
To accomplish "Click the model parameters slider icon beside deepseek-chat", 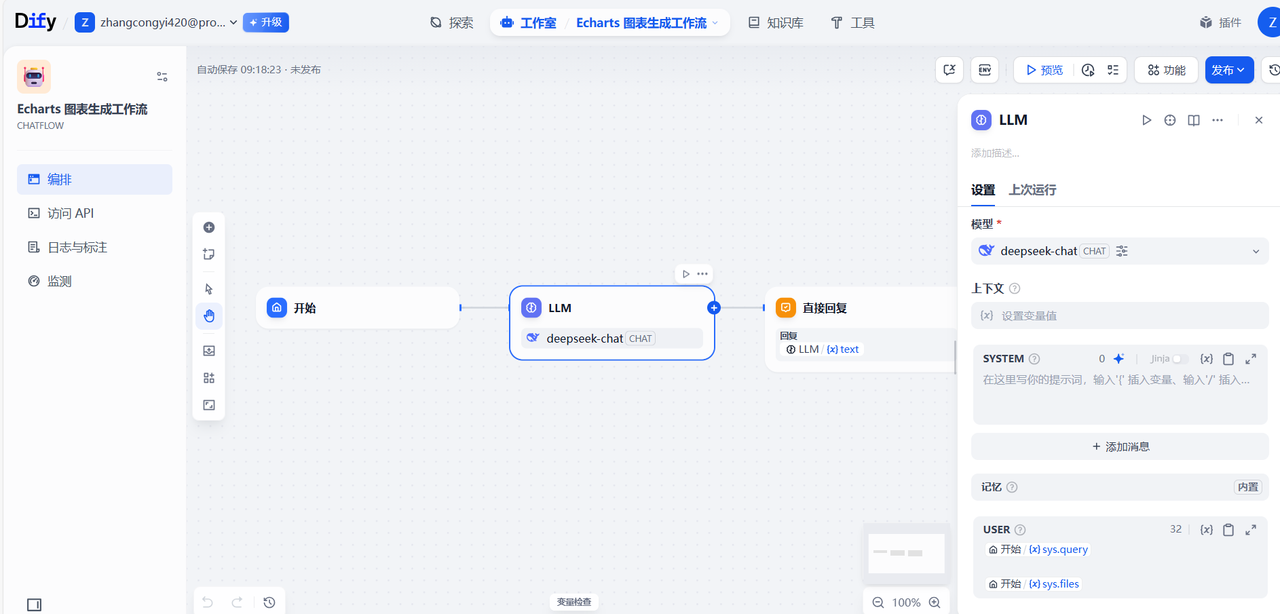I will coord(1122,251).
